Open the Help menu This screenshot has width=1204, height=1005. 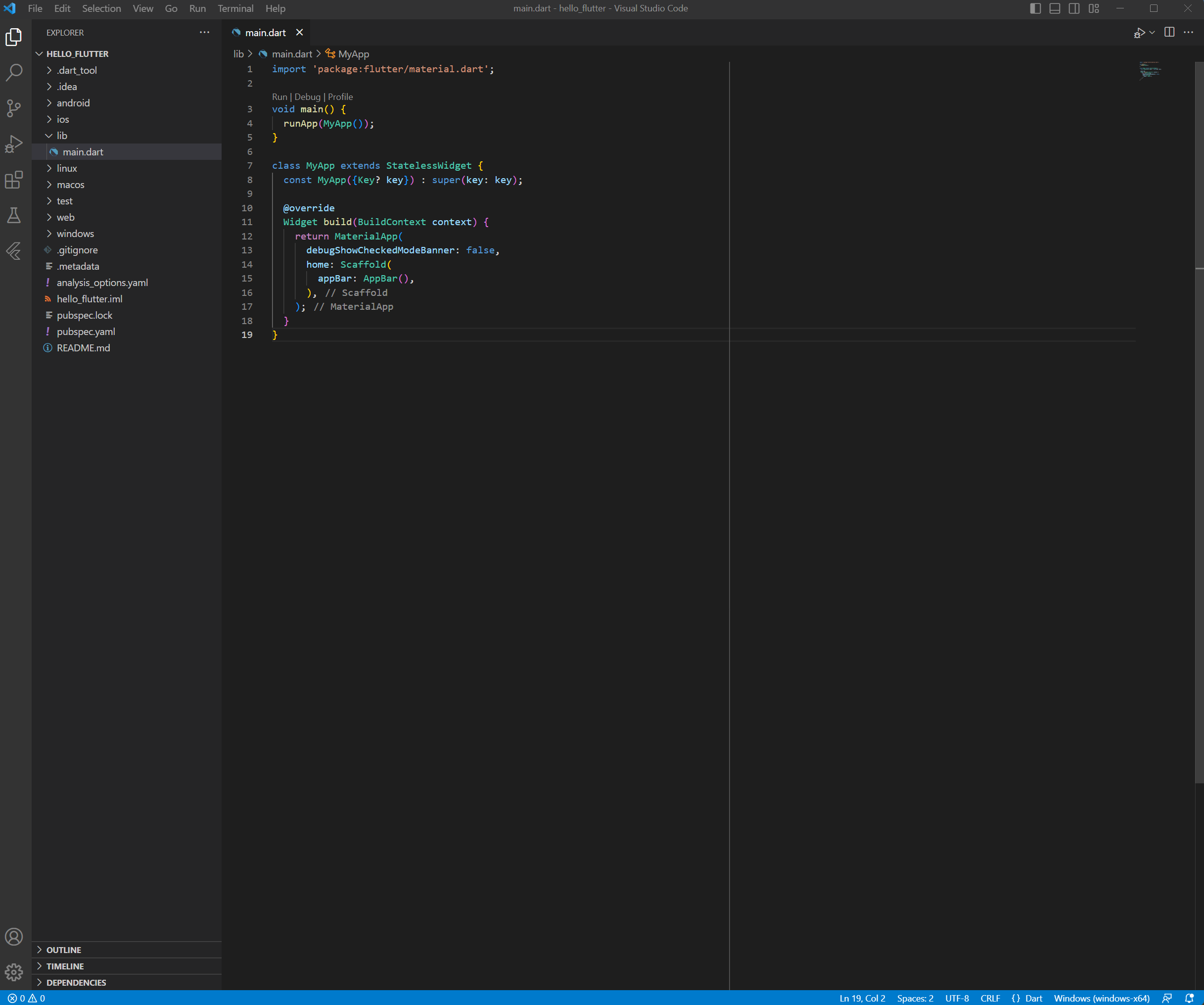(x=275, y=8)
